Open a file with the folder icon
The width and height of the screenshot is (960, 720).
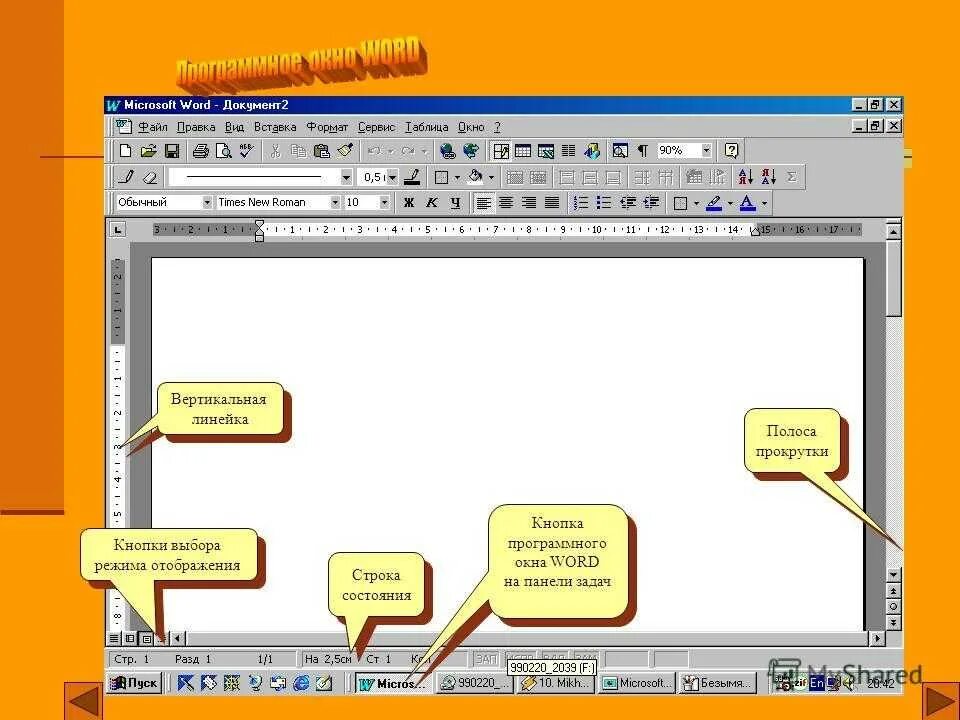(x=149, y=151)
